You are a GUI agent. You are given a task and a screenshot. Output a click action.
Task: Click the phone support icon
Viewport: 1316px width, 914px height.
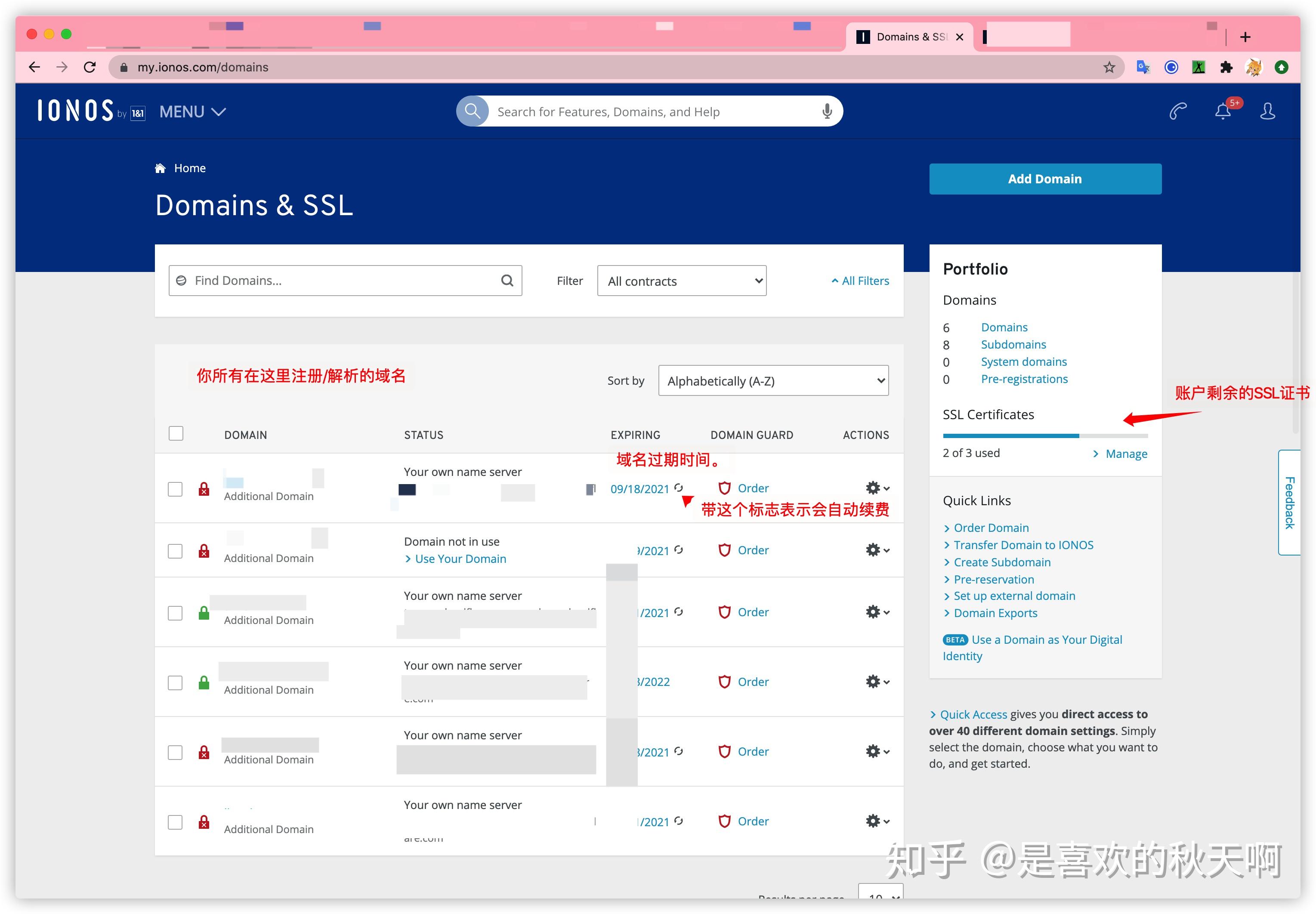tap(1177, 111)
